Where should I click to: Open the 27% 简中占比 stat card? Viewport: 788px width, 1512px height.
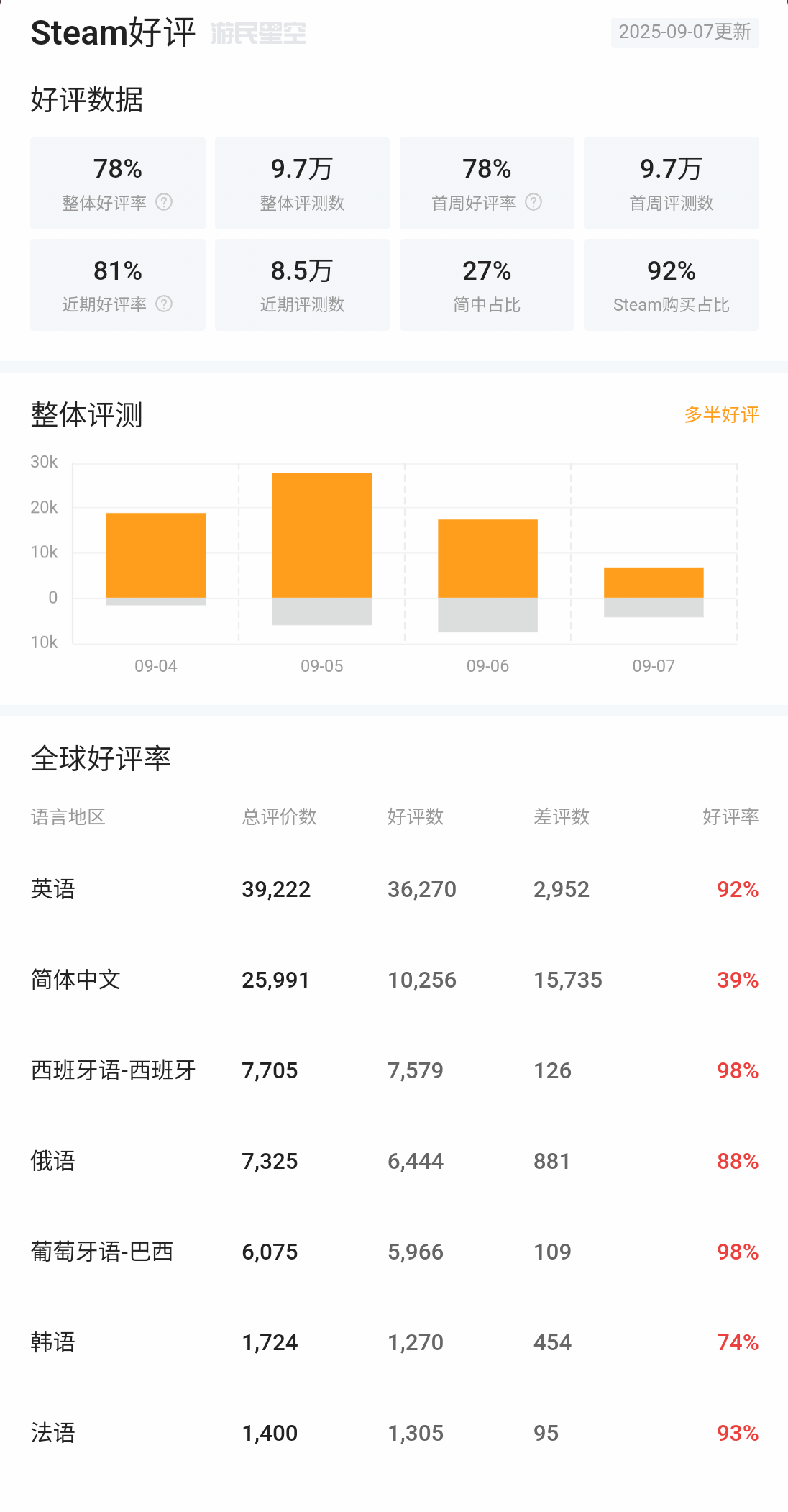(x=487, y=285)
